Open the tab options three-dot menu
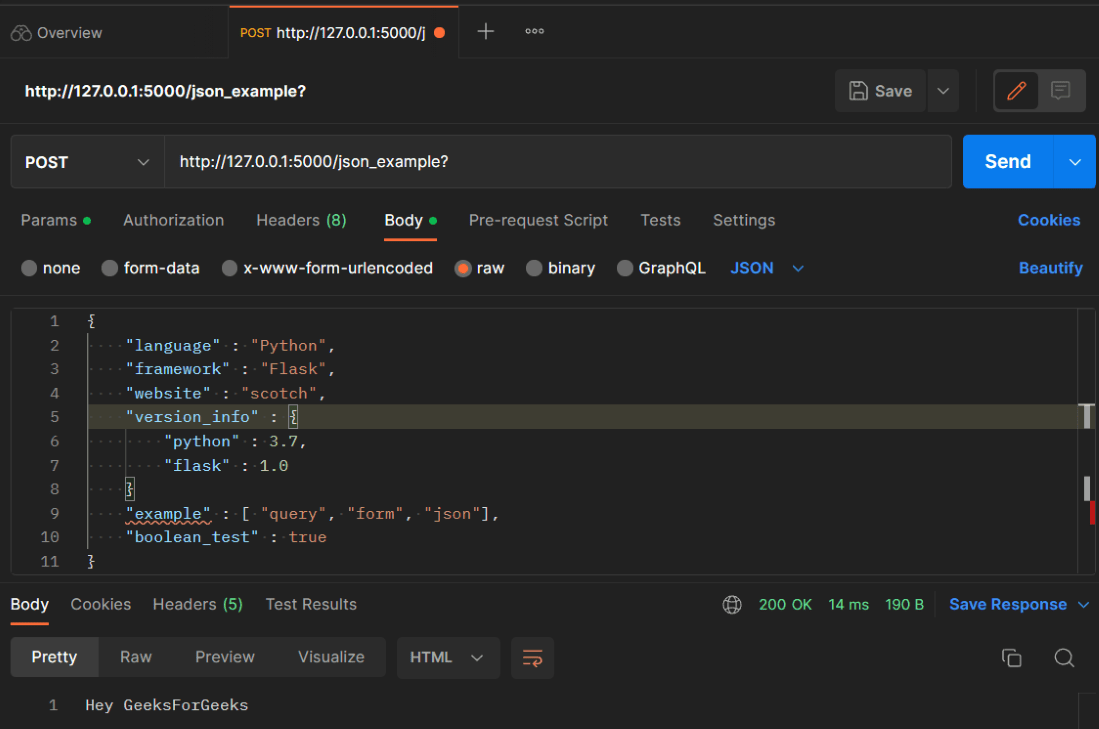This screenshot has height=729, width=1099. (535, 32)
